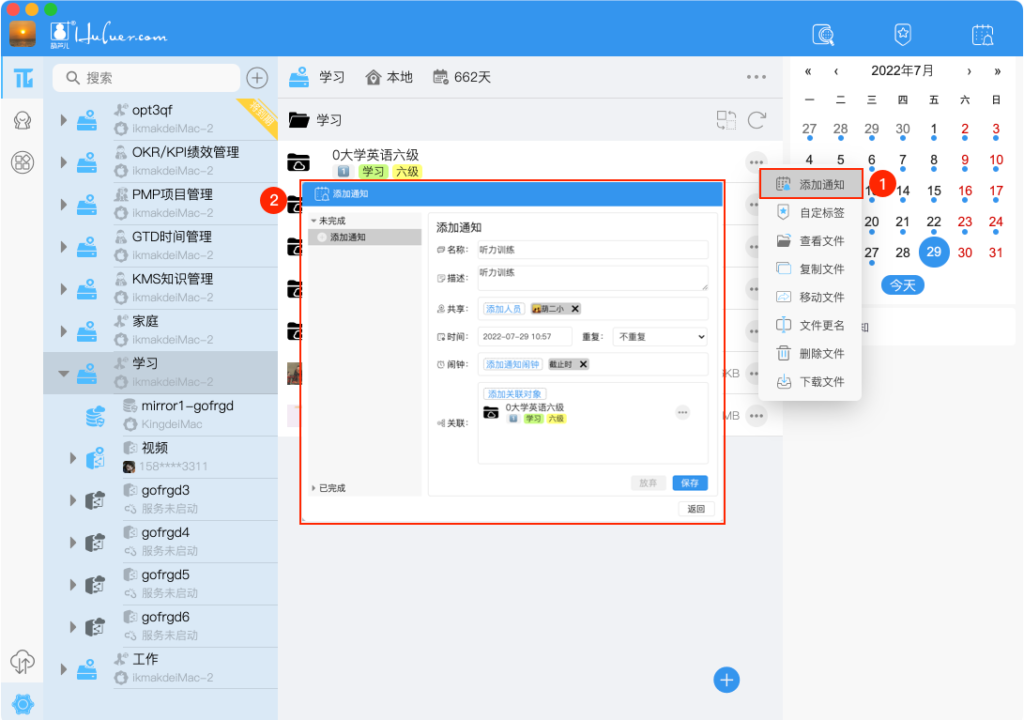This screenshot has width=1024, height=720.
Task: Choose 下载文件 from the context menu
Action: click(x=810, y=382)
